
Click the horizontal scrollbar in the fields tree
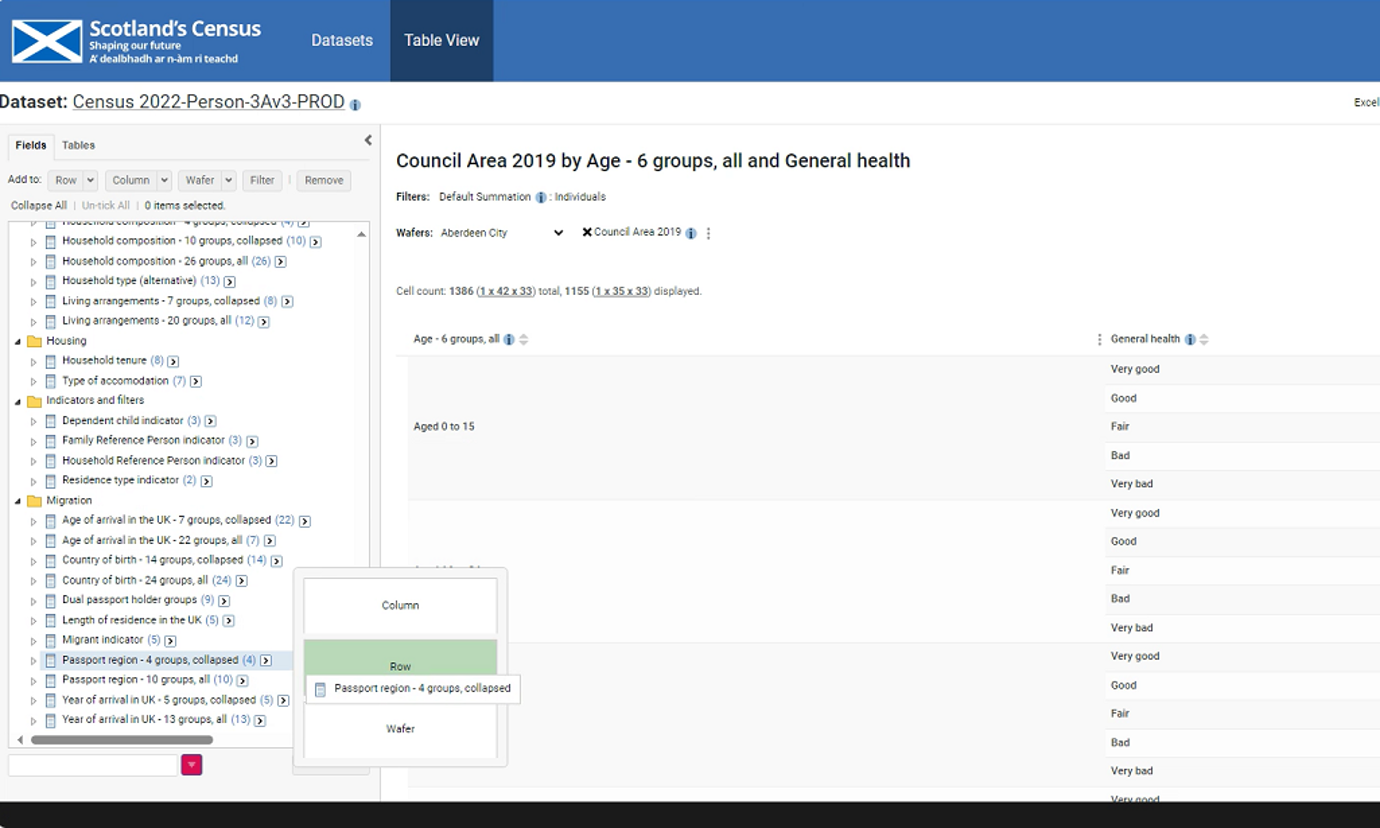pos(122,741)
